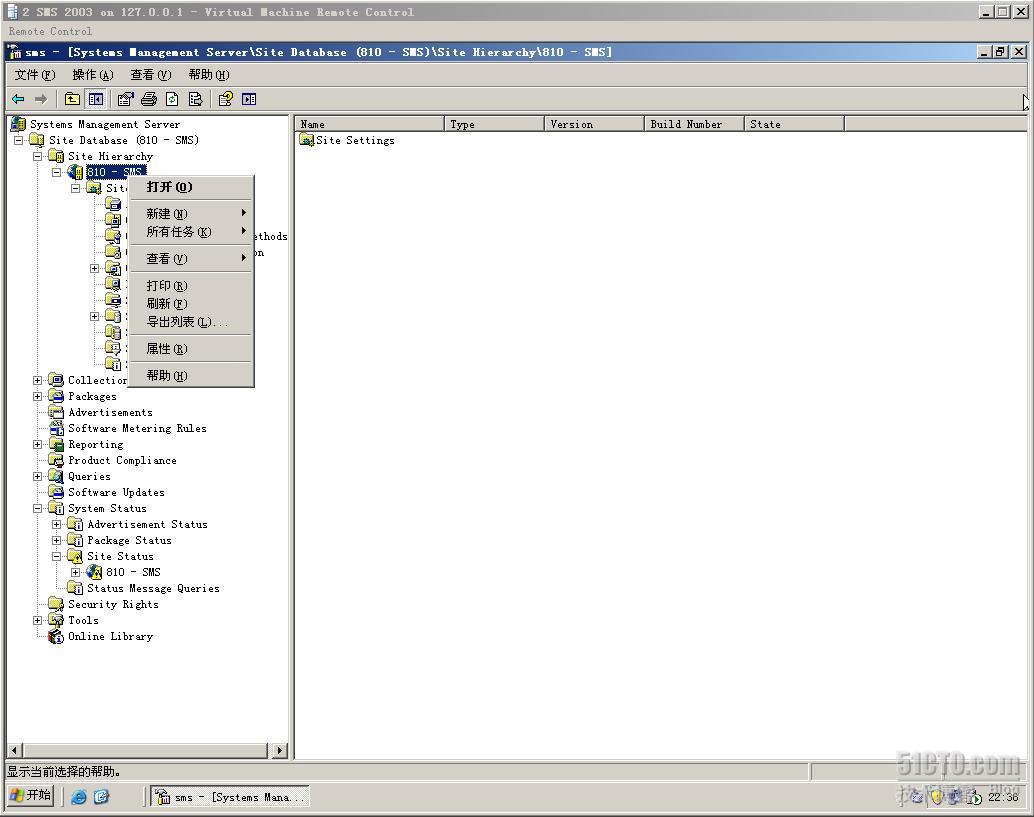Open Internet Explorer from quick launch

[78, 797]
